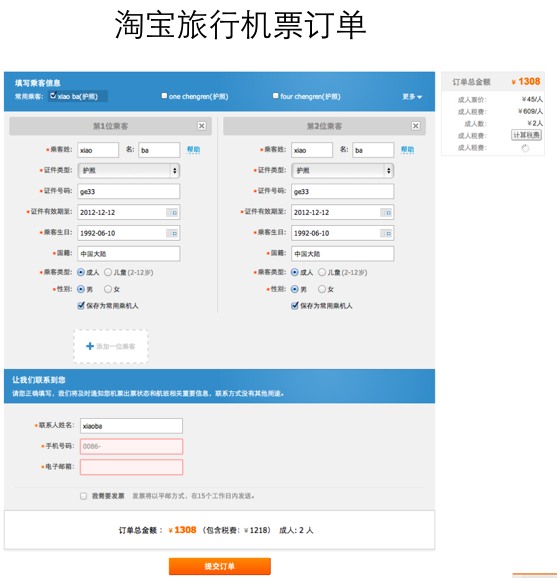Screen dimensions: 559x579
Task: Focus the 电子邮箱 email field
Action: [131, 467]
